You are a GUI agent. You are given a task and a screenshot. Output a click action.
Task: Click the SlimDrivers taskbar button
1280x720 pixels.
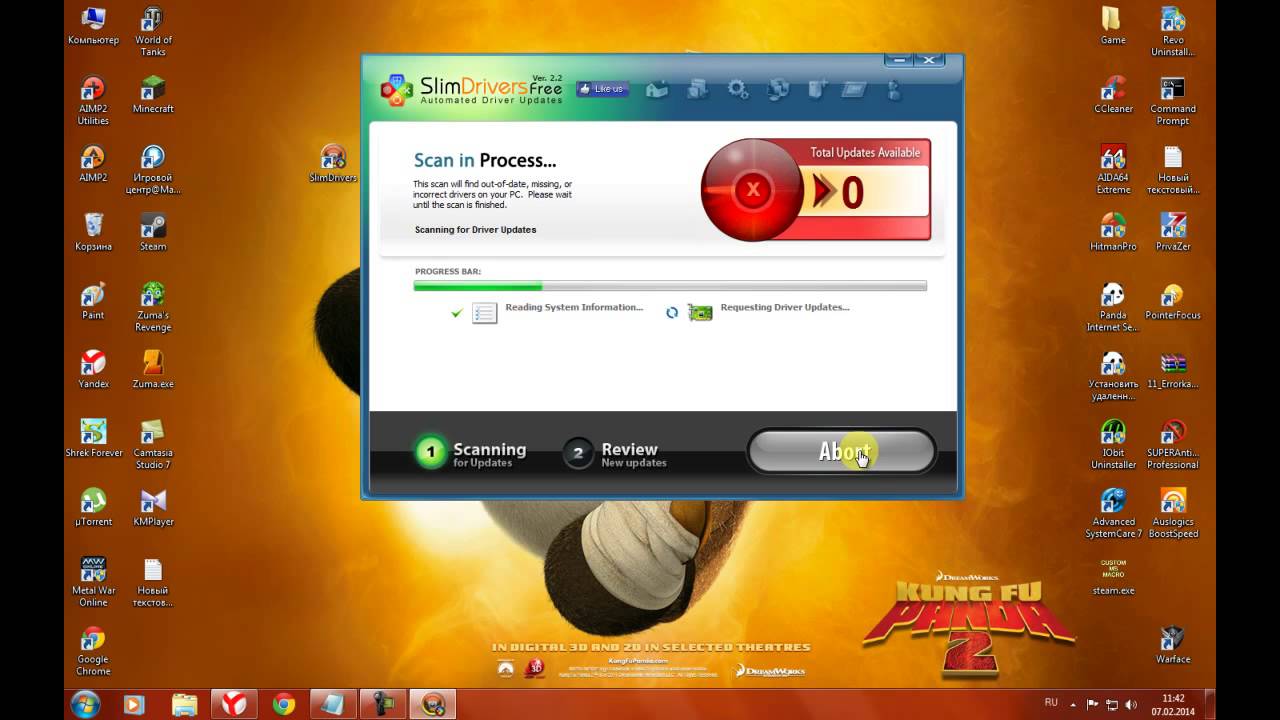433,704
